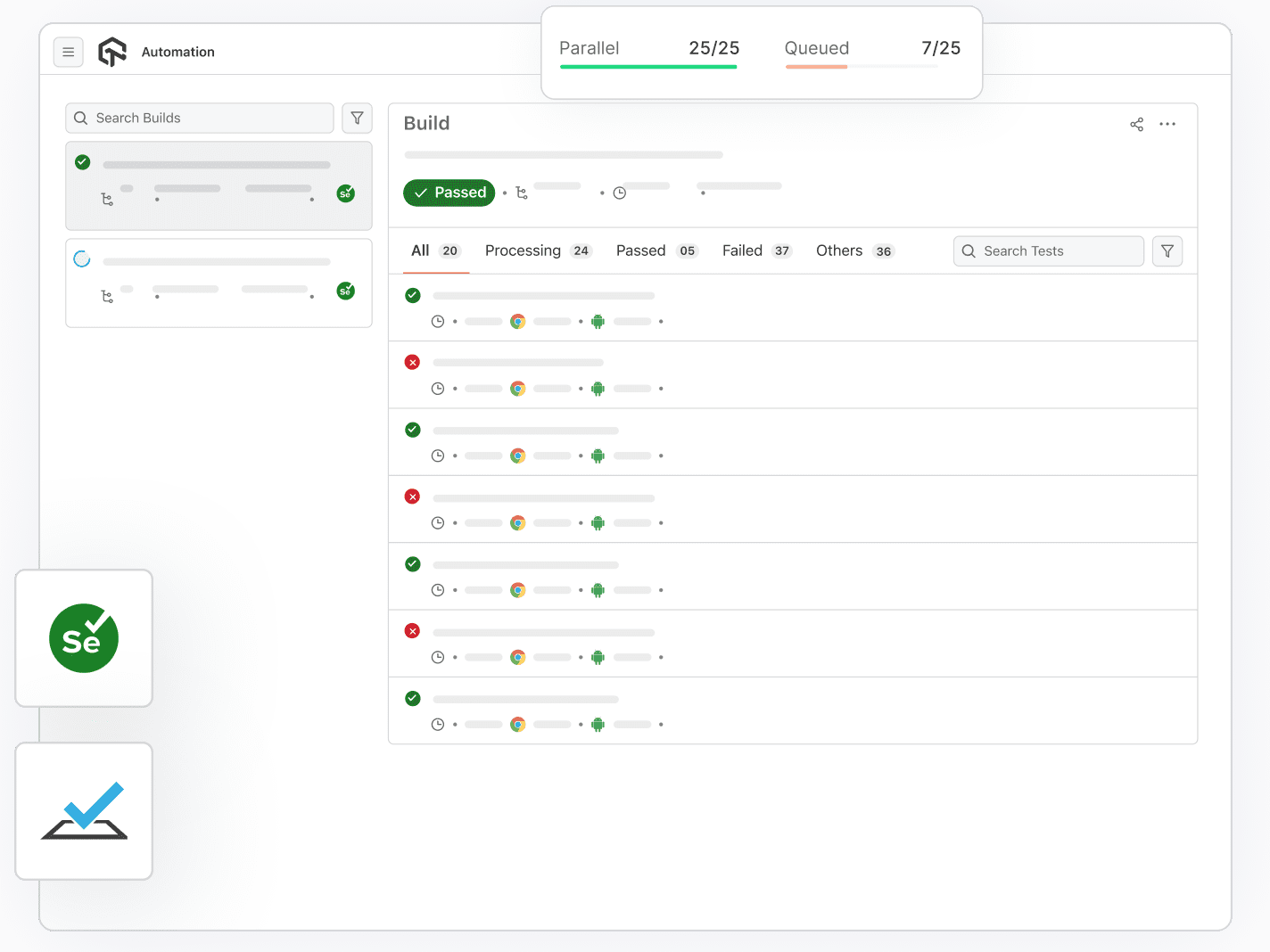This screenshot has height=952, width=1270.
Task: Click the Chrome icon in first test row
Action: [517, 322]
